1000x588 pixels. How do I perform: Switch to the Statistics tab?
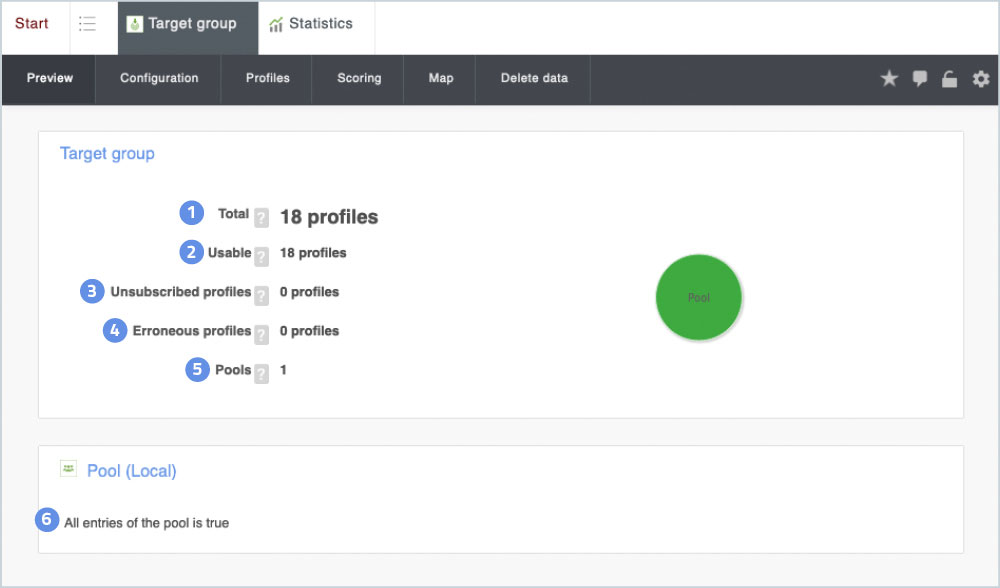coord(311,24)
